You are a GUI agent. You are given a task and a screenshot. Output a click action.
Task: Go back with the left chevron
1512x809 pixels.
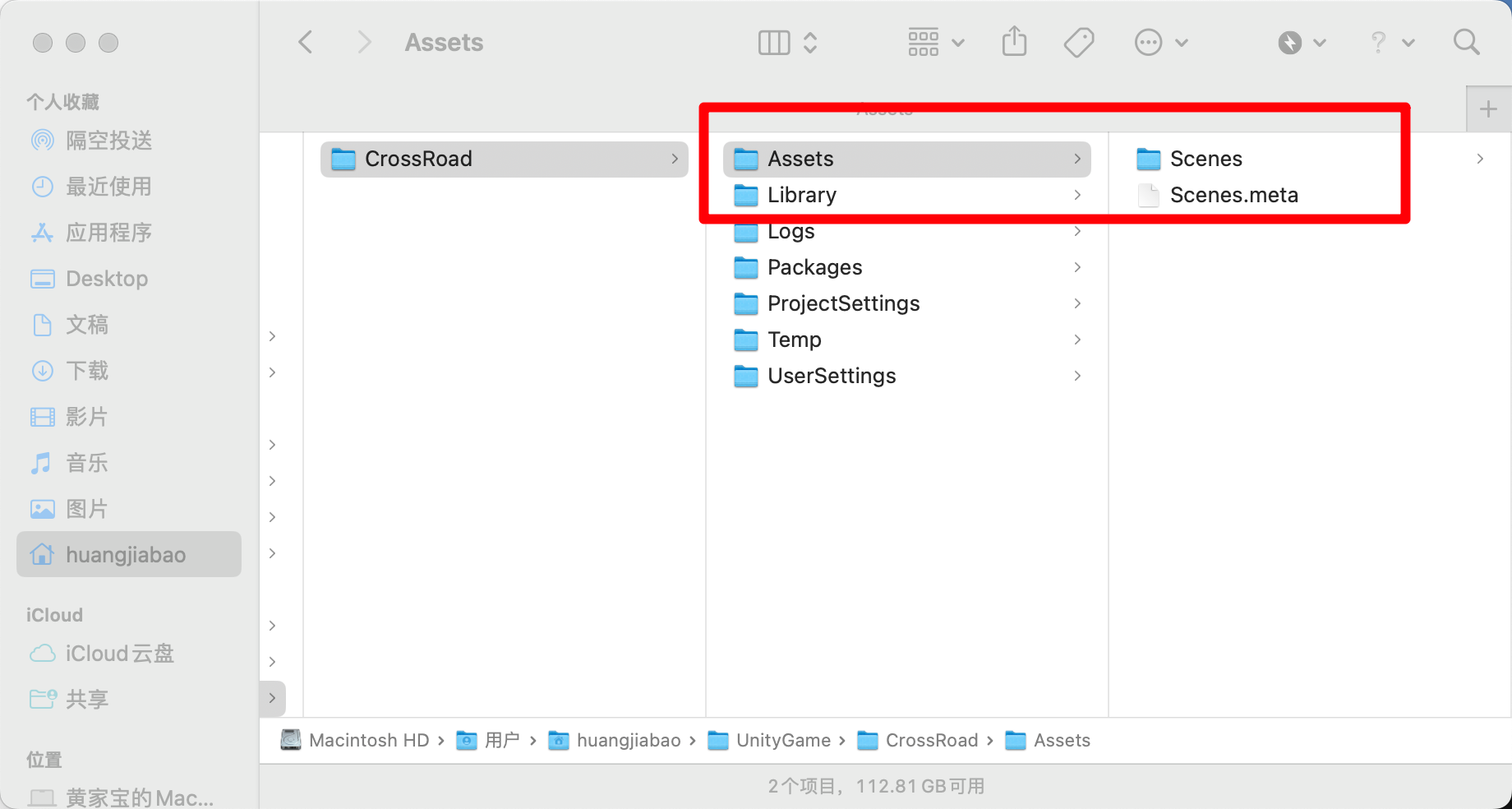(306, 42)
